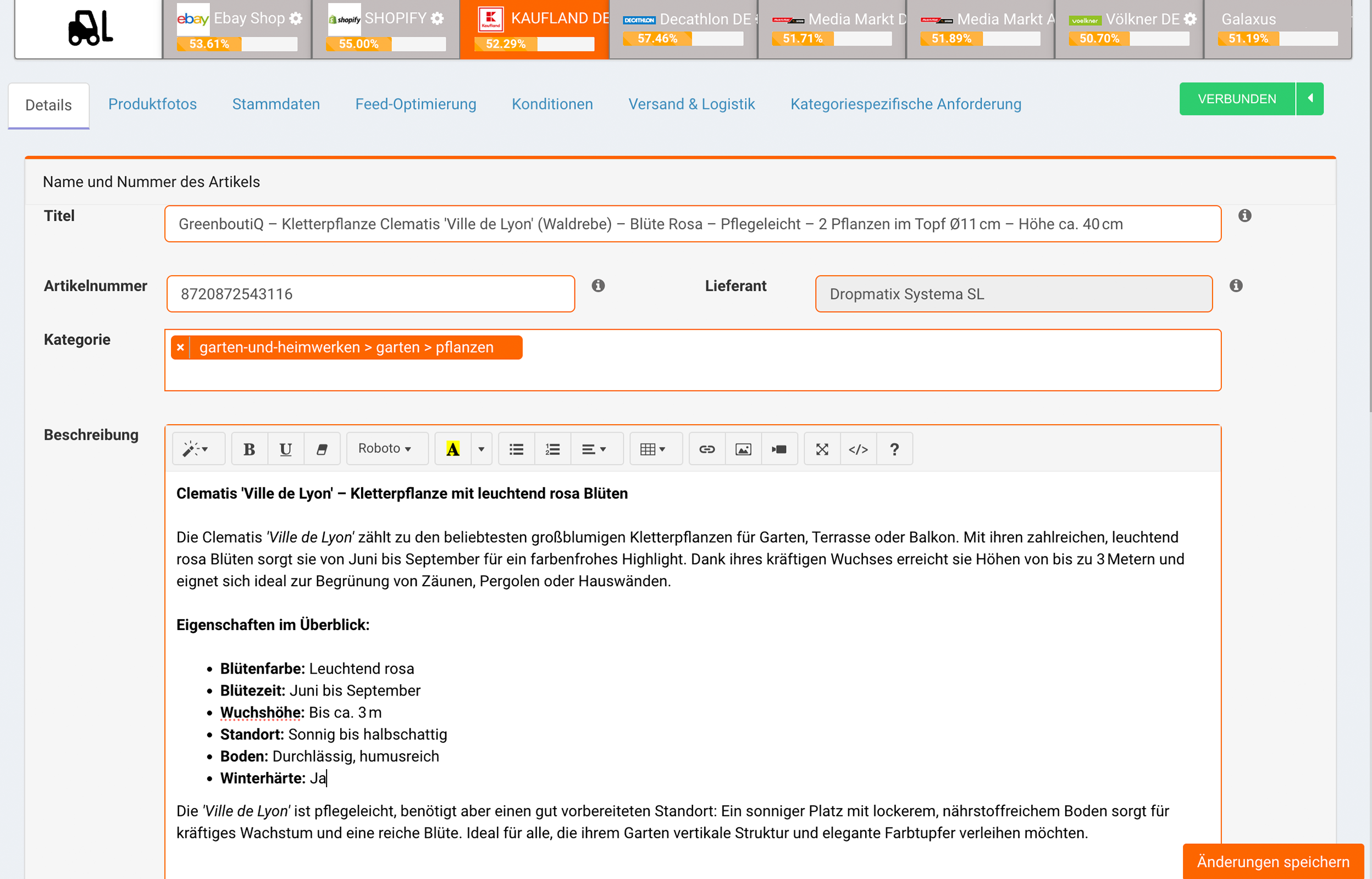Toggle bold formatting in description editor
This screenshot has width=1372, height=879.
(x=250, y=449)
